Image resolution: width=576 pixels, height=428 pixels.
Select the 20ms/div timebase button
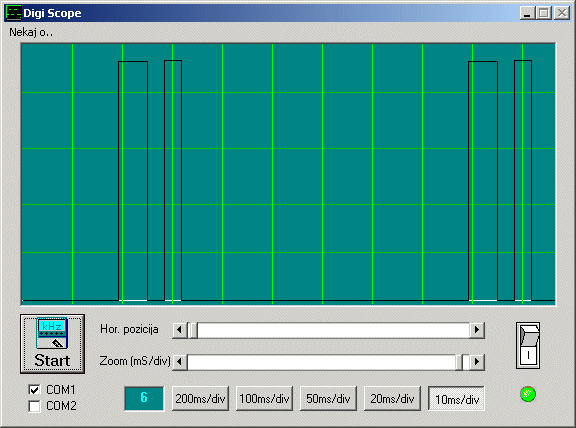pyautogui.click(x=392, y=399)
